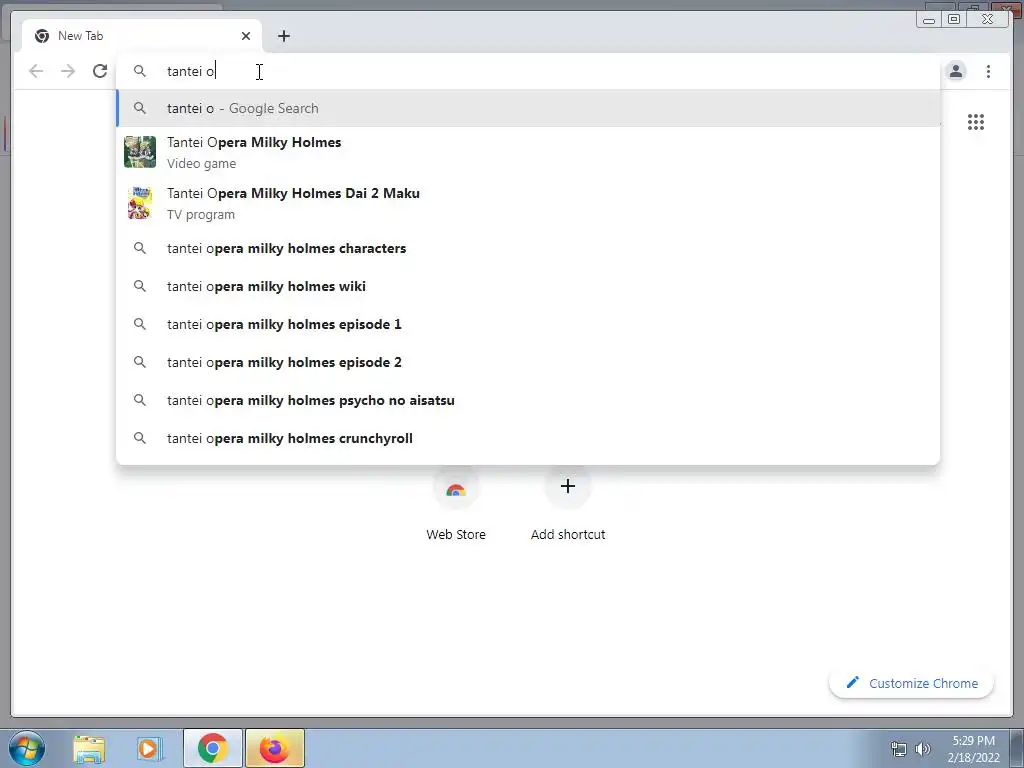
Task: Reload the page with refresh icon
Action: (100, 71)
